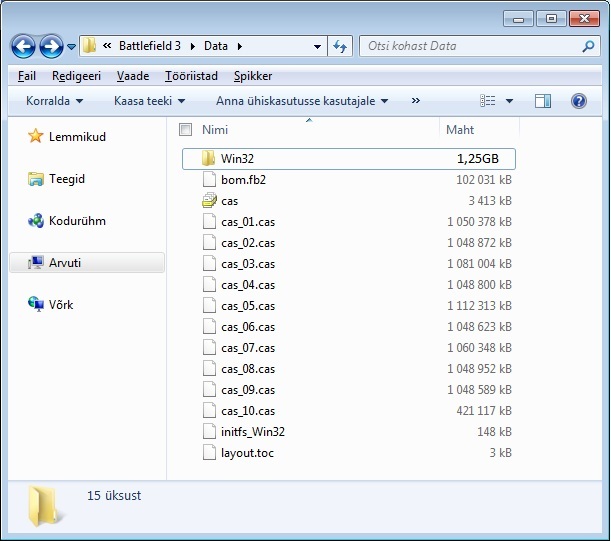Screen dimensions: 611x541
Task: Open the Kaasa teeki dropdown
Action: (x=149, y=101)
